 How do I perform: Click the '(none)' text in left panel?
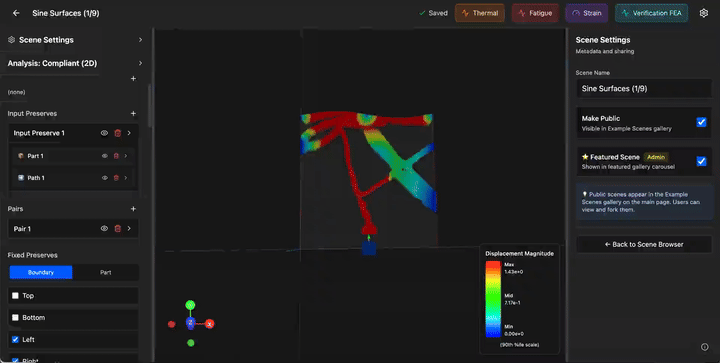click(17, 92)
